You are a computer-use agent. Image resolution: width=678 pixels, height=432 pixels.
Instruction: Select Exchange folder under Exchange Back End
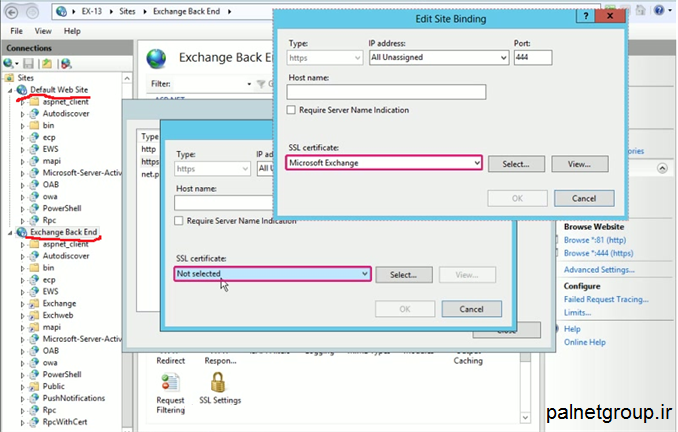pos(59,304)
